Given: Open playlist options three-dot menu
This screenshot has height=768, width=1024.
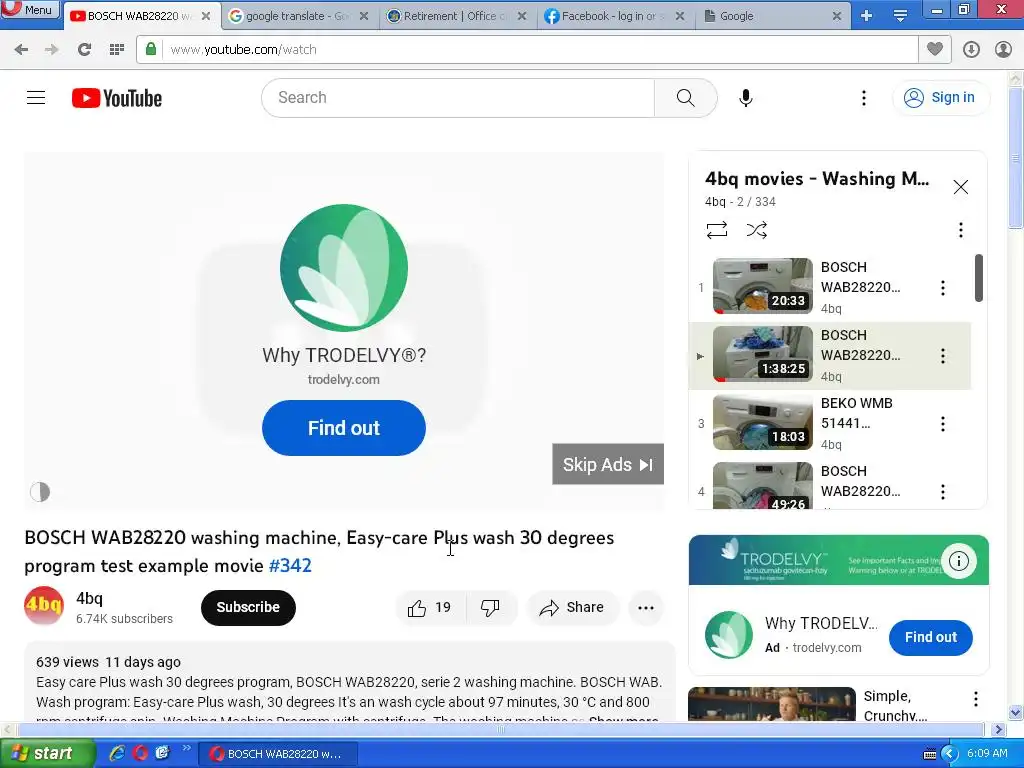Looking at the screenshot, I should pyautogui.click(x=961, y=230).
